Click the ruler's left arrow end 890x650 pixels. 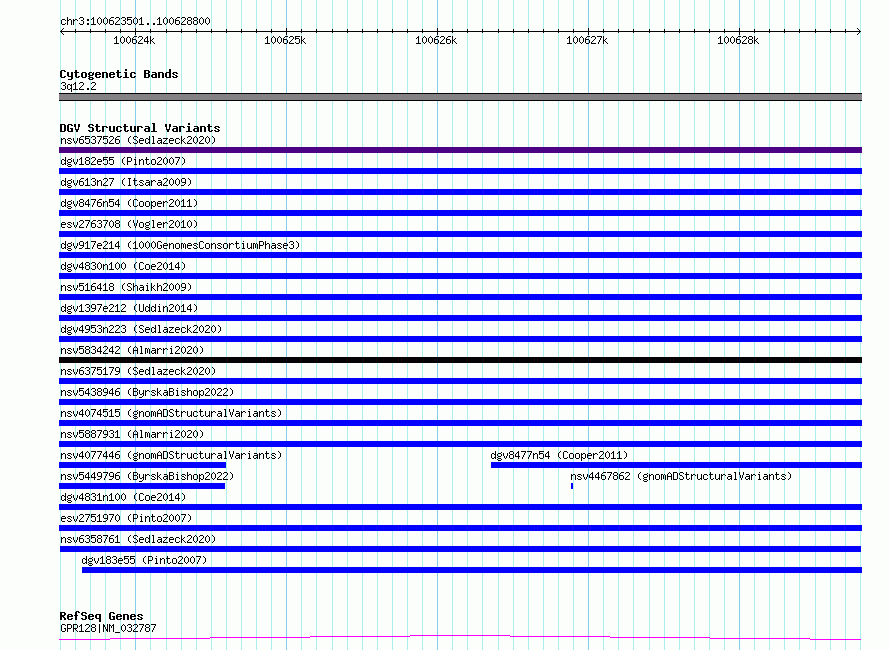62,32
